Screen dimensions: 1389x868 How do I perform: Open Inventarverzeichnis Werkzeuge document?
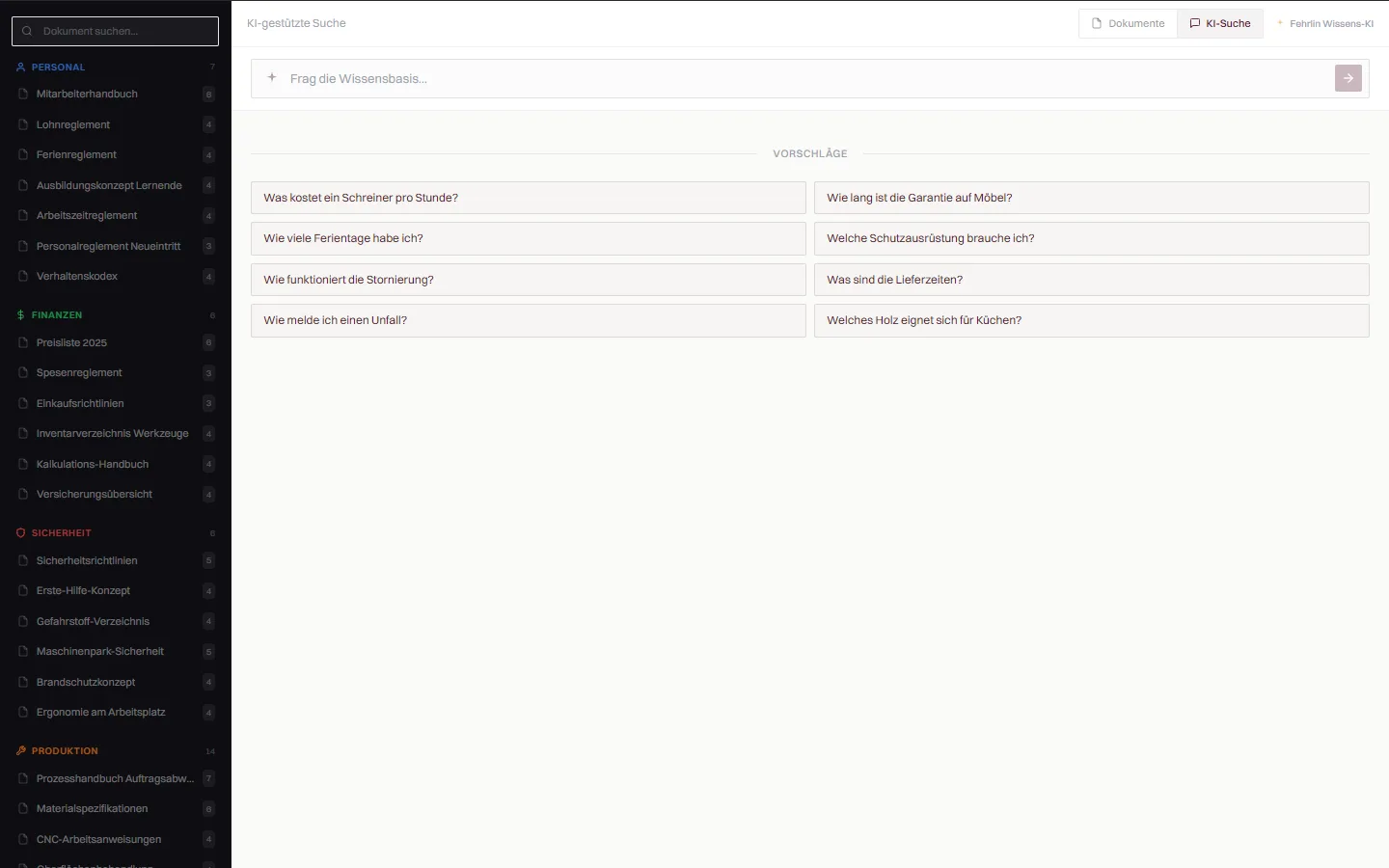(116, 434)
